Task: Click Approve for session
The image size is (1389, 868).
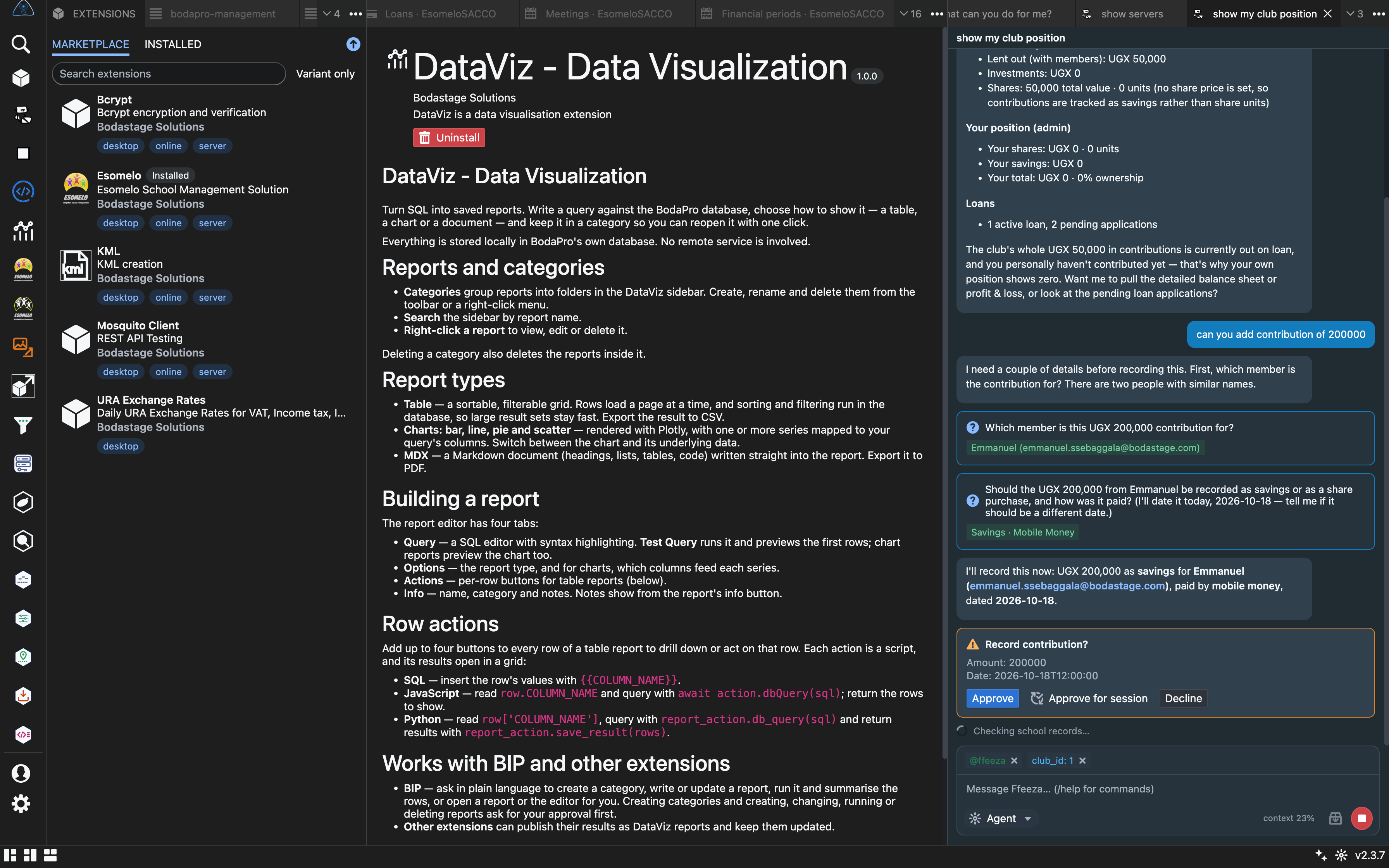Action: click(x=1089, y=698)
